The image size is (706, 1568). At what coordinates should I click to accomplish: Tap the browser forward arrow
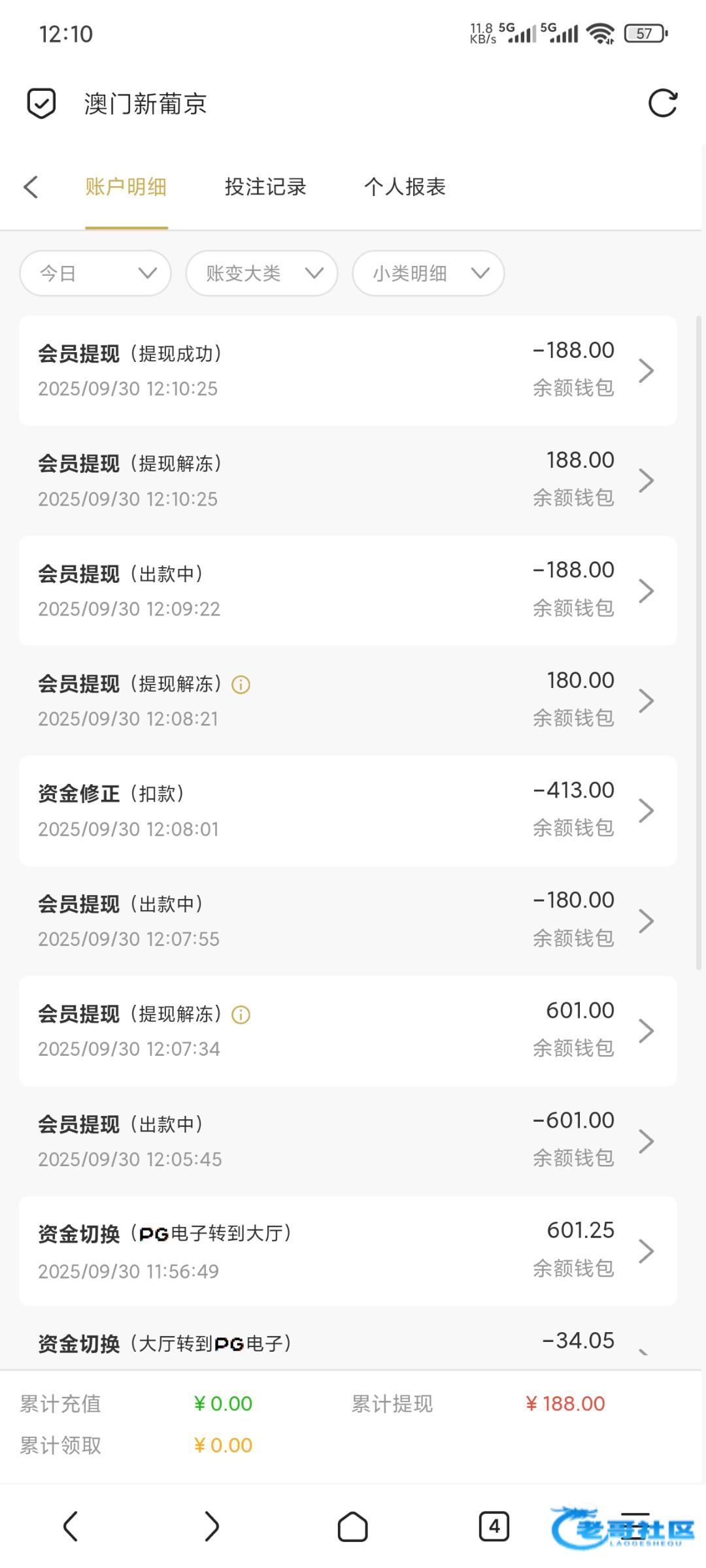click(x=211, y=1527)
